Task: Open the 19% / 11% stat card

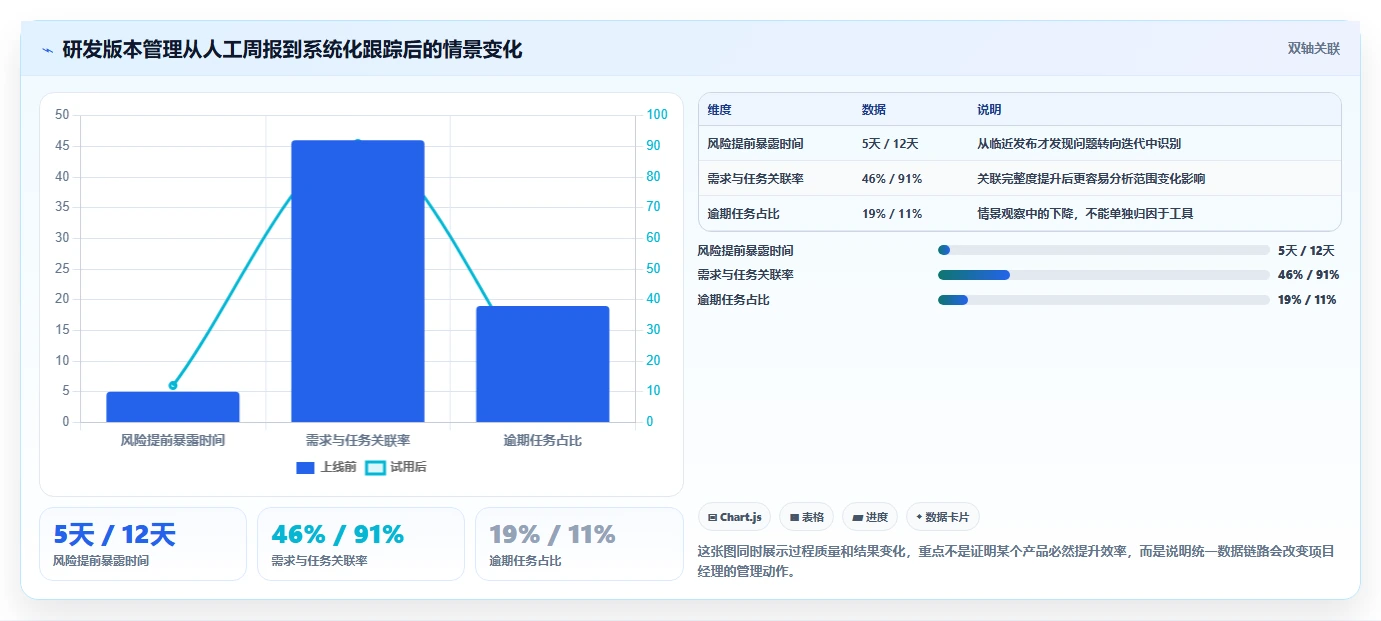Action: 579,544
